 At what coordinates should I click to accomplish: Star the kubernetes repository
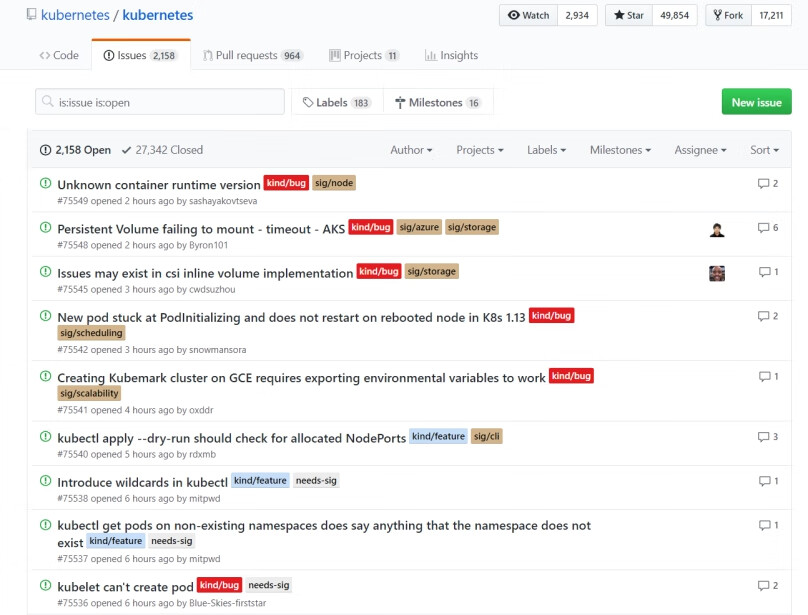click(628, 15)
